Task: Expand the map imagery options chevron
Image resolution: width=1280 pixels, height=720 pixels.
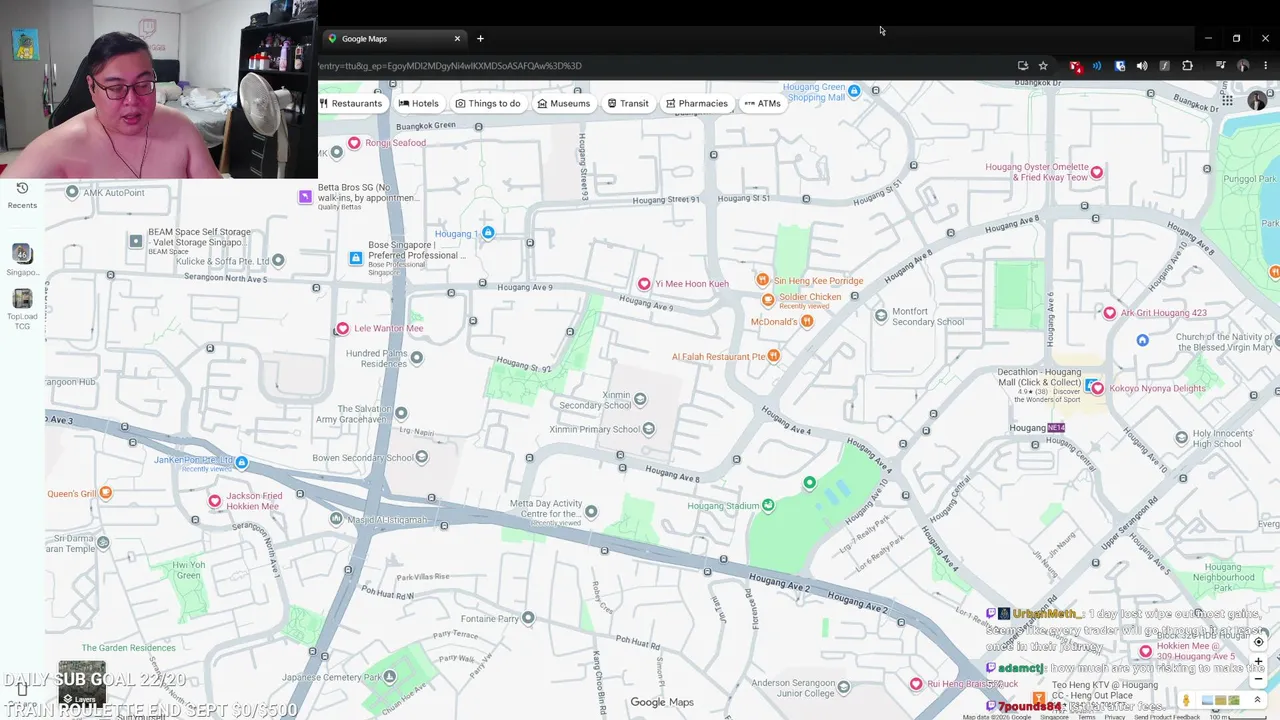Action: pyautogui.click(x=1257, y=700)
